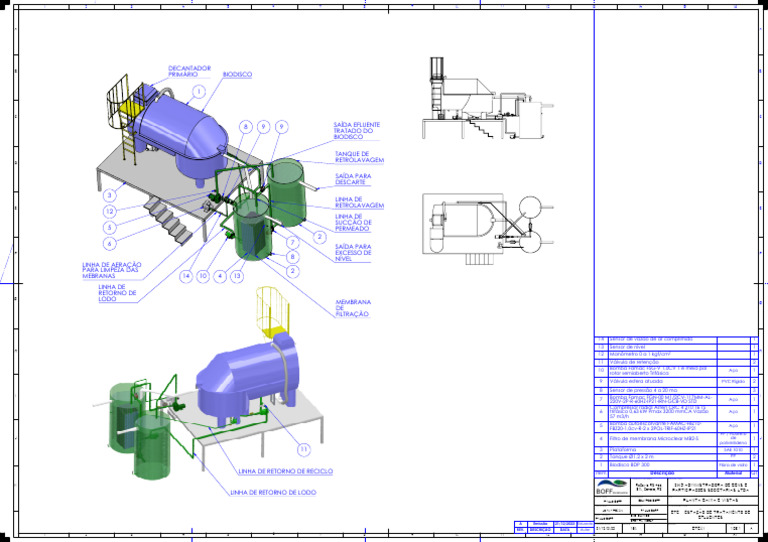Click the DECANTADOR PRIMÁRIO label
This screenshot has width=768, height=542.
tap(189, 71)
